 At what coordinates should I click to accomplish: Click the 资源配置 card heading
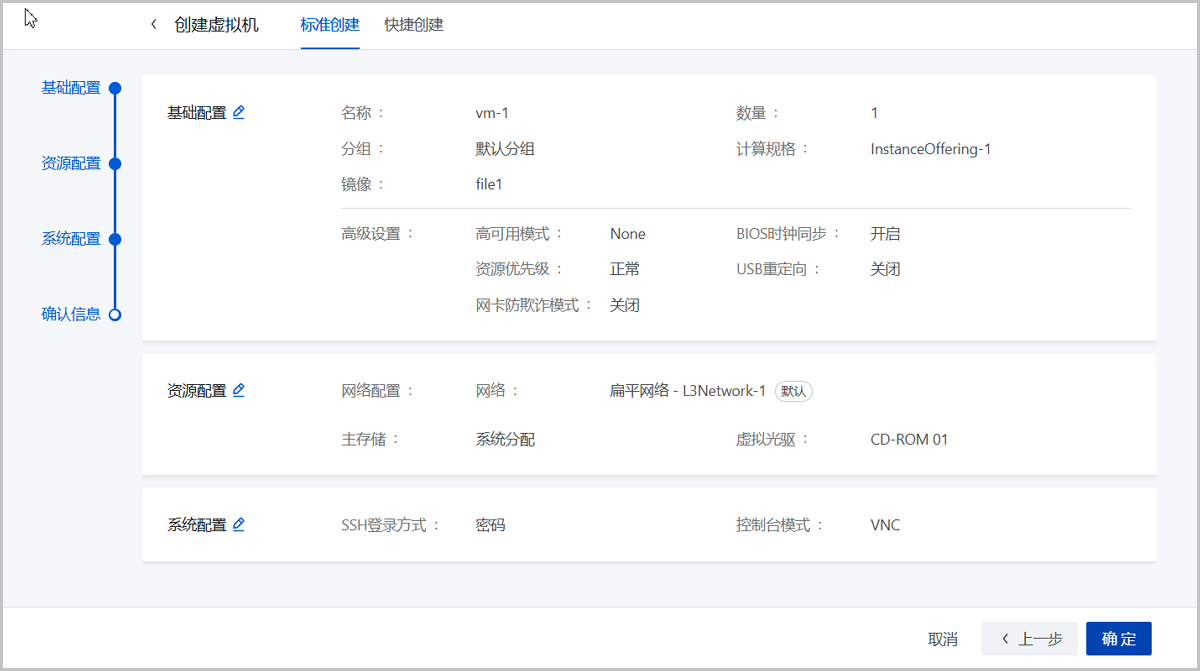tap(197, 391)
